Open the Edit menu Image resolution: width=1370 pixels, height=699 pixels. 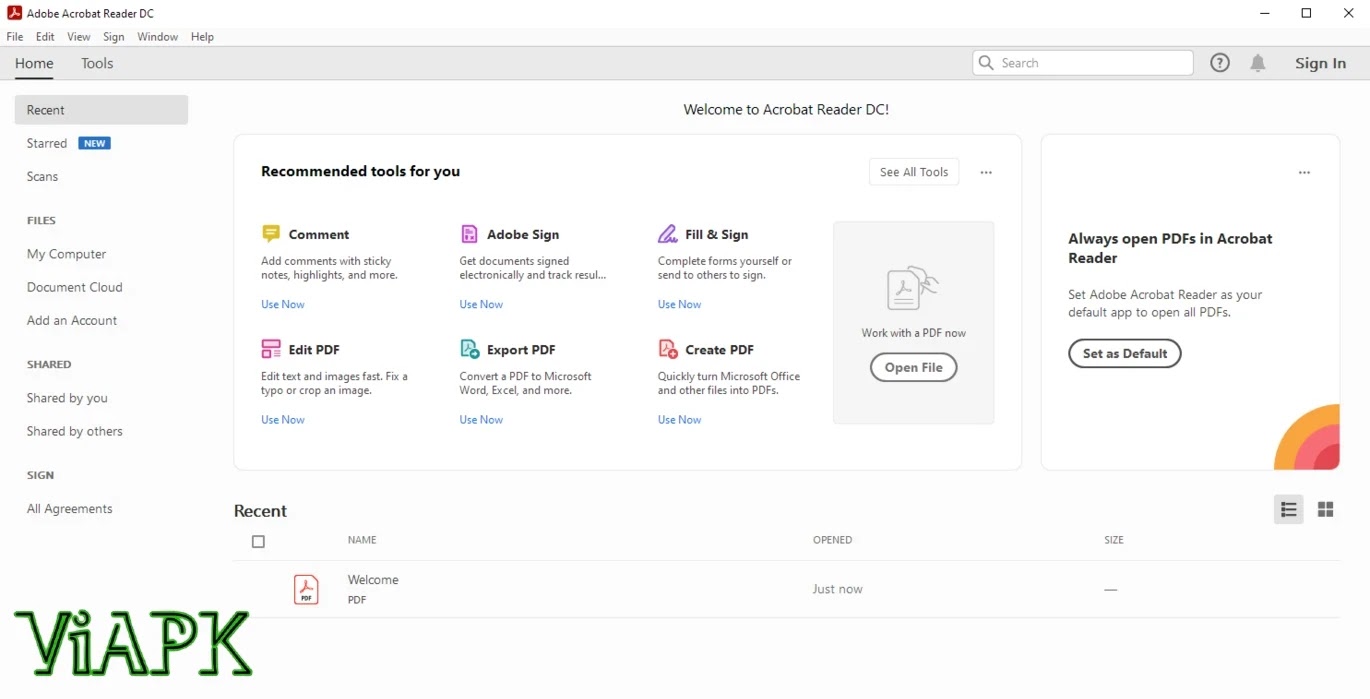[x=45, y=37]
